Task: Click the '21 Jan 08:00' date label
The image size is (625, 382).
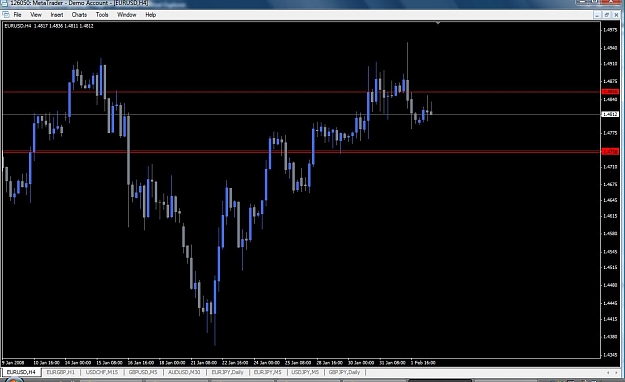Action: (204, 363)
